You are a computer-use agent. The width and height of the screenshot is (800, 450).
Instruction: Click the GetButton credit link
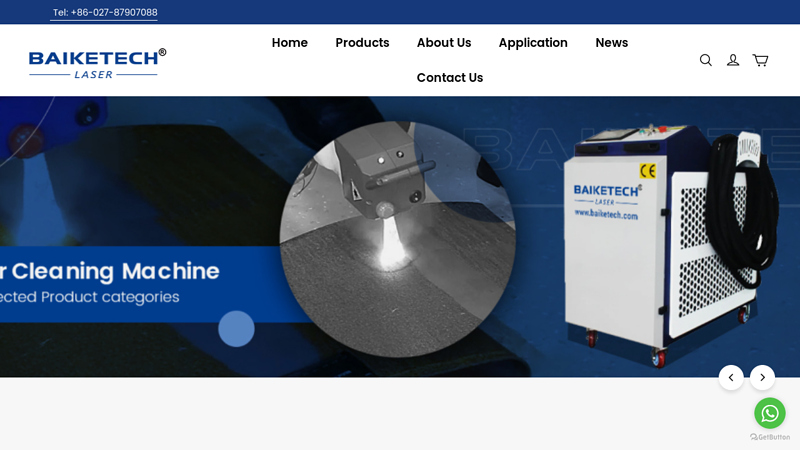tap(770, 437)
